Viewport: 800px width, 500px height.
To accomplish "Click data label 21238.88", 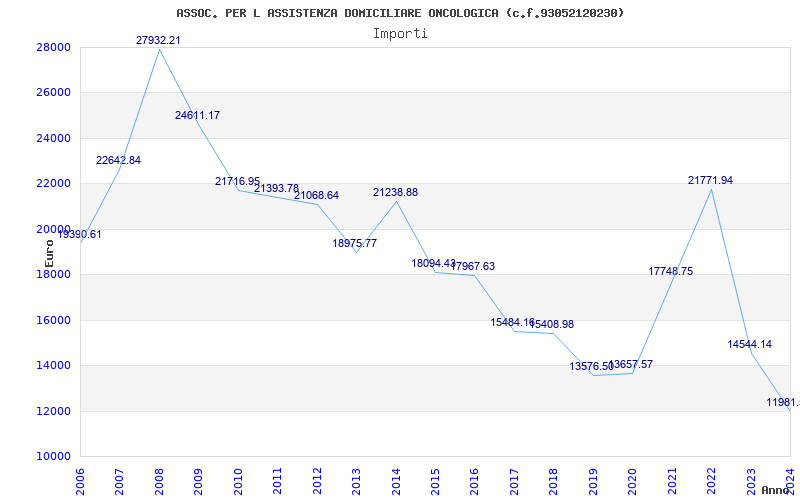I will click(x=395, y=192).
